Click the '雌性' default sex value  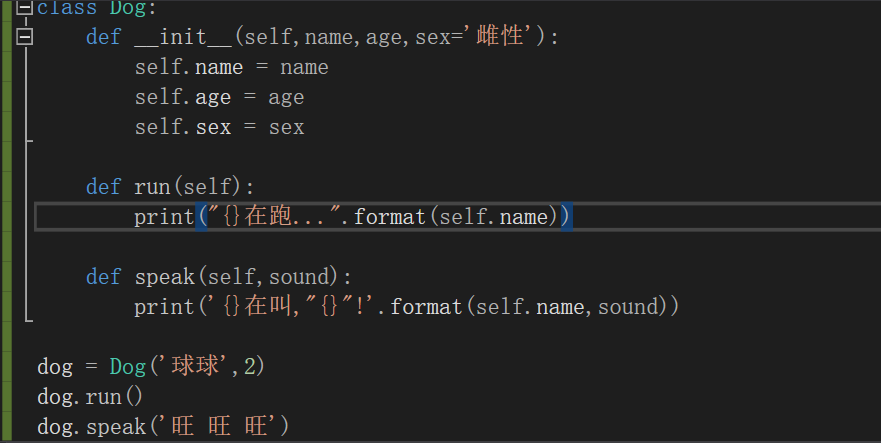point(500,37)
